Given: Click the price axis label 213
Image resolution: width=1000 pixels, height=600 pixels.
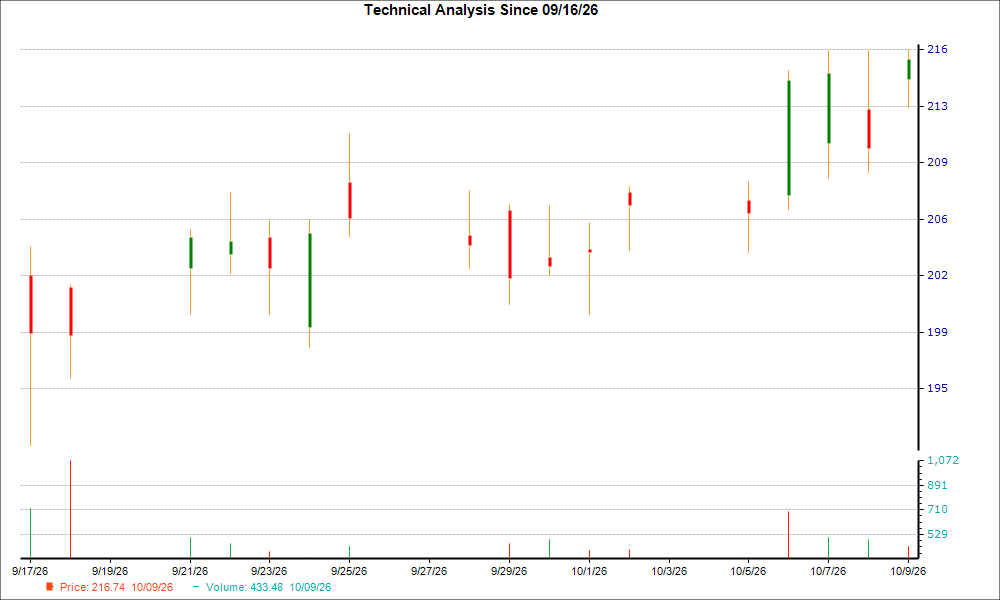Looking at the screenshot, I should (937, 106).
